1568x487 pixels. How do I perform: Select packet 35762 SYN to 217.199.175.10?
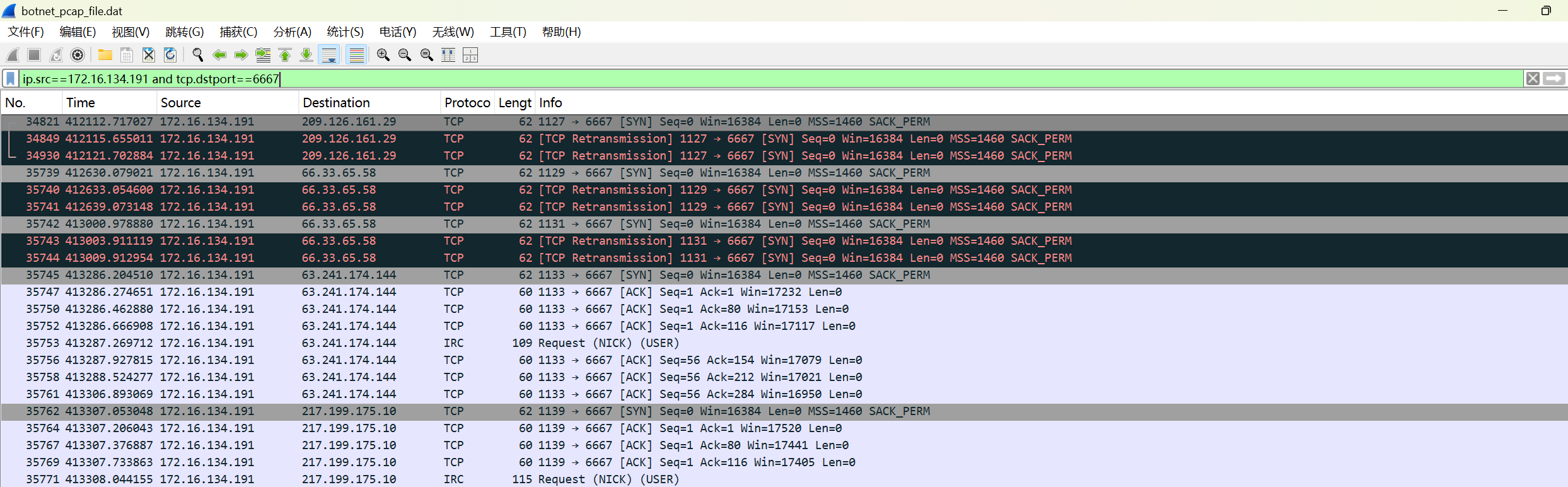click(x=784, y=411)
